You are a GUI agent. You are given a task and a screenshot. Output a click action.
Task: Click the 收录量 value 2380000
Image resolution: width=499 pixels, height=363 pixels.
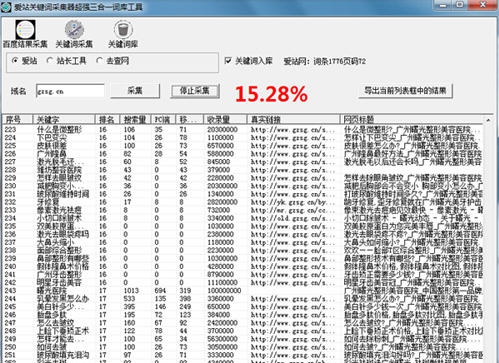[220, 234]
